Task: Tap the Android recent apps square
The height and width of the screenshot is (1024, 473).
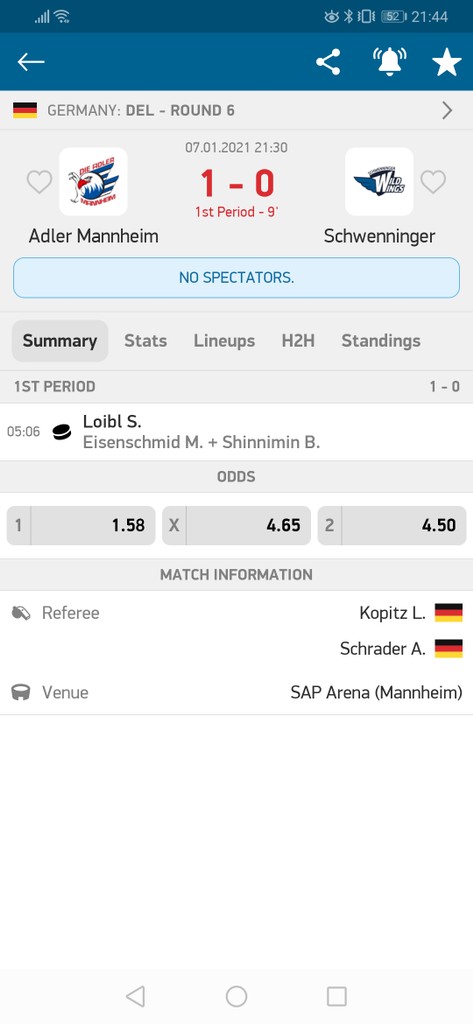Action: coord(336,996)
